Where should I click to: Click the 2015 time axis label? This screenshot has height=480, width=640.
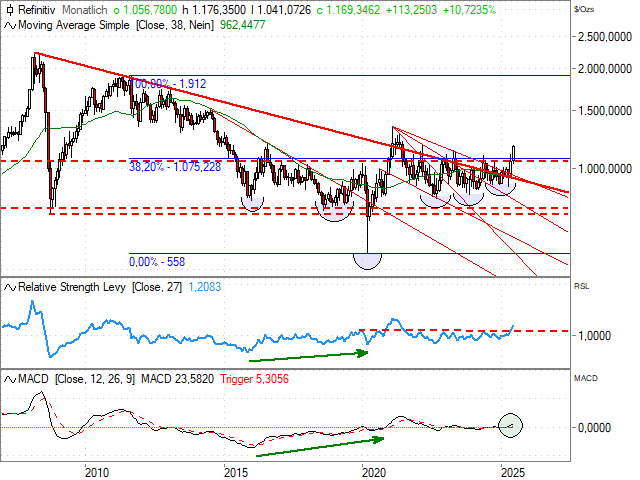pos(236,473)
